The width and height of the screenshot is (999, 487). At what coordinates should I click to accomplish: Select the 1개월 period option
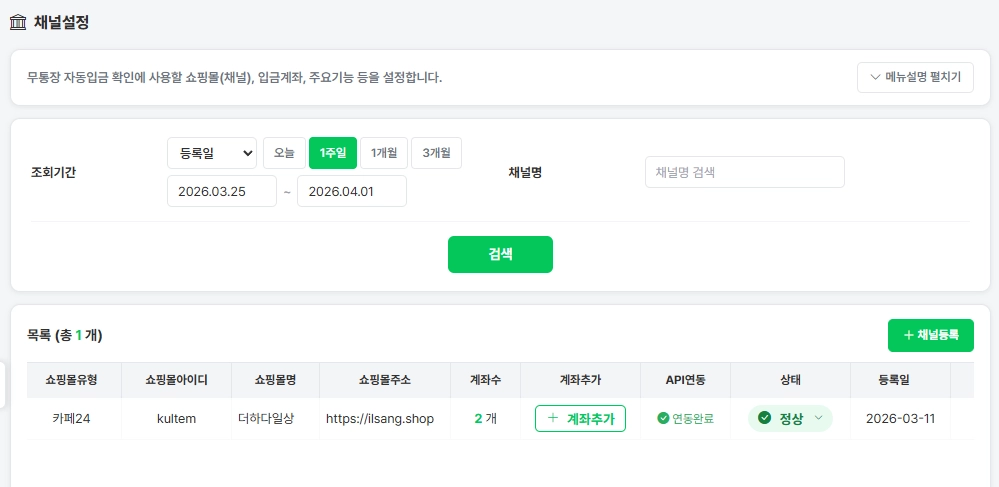384,153
